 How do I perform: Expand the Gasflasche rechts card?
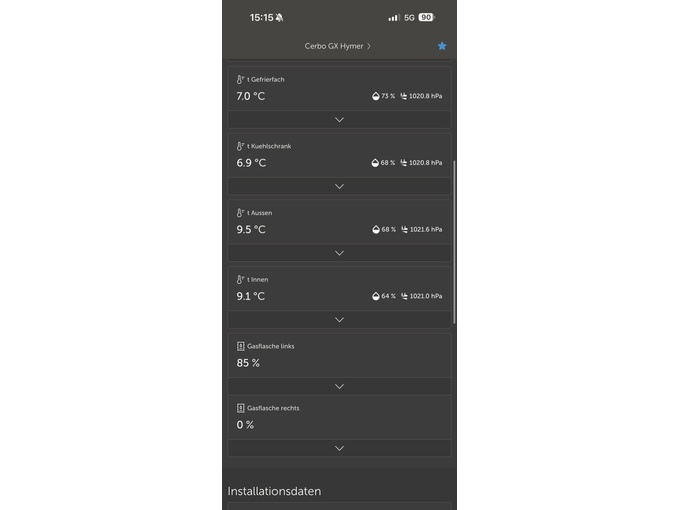[x=339, y=448]
